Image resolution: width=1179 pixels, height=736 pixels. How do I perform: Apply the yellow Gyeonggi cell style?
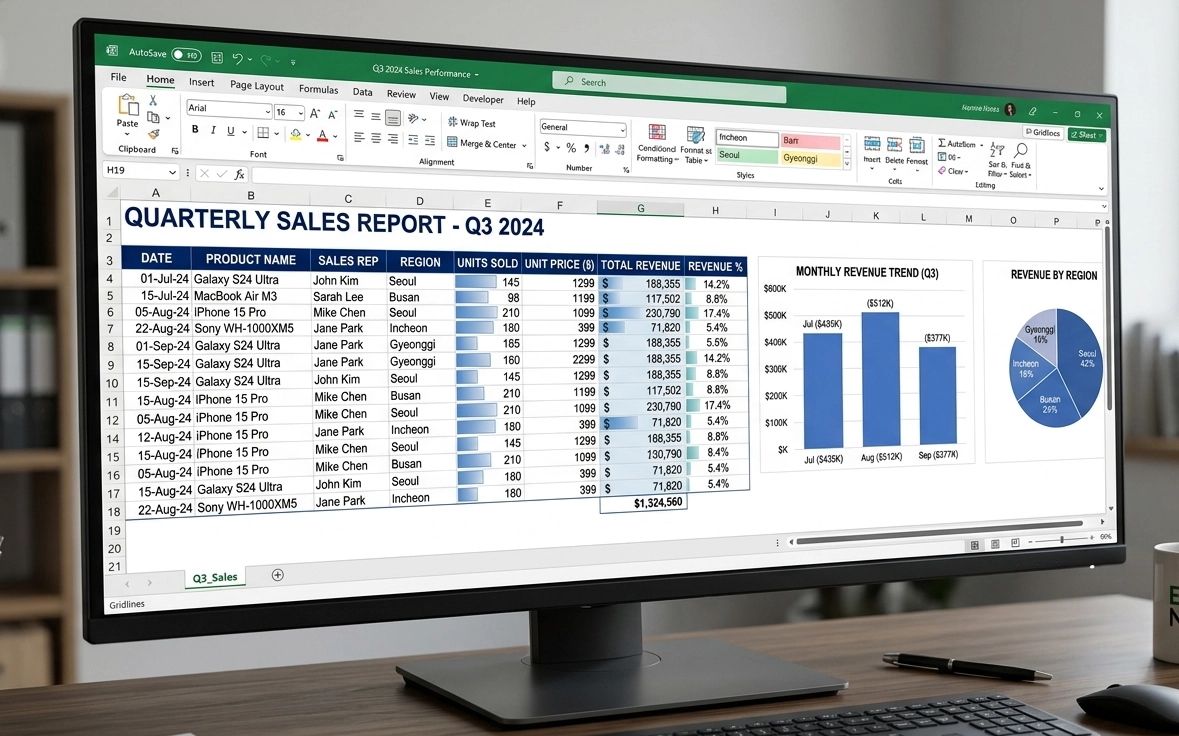tap(810, 159)
